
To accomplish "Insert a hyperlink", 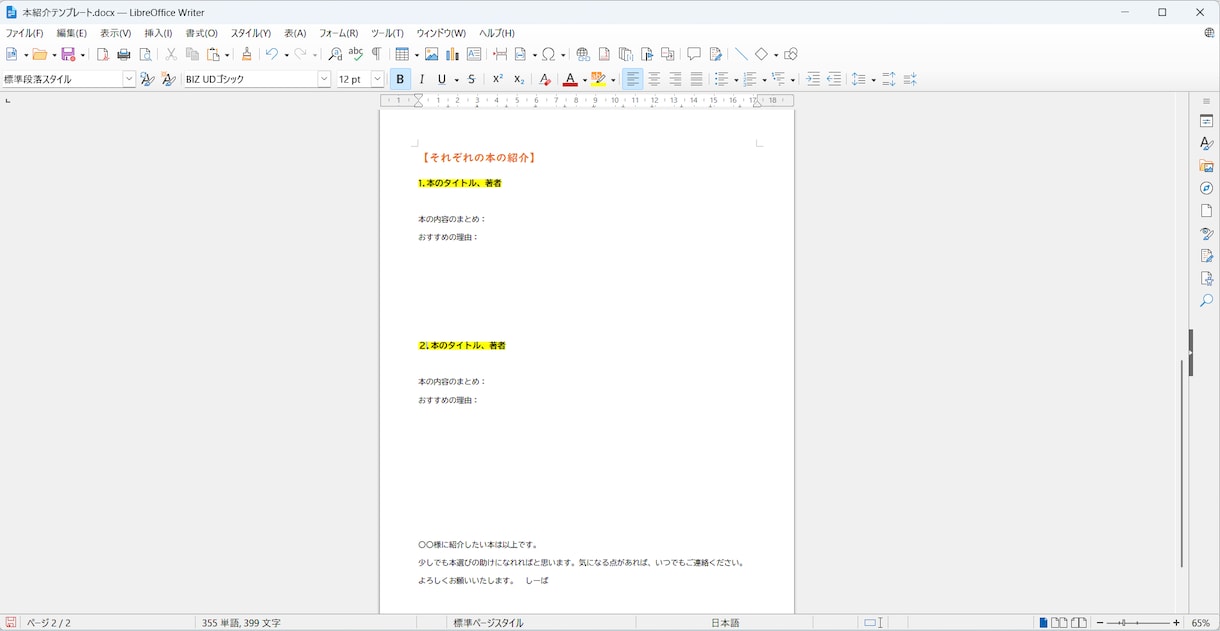I will pyautogui.click(x=583, y=54).
